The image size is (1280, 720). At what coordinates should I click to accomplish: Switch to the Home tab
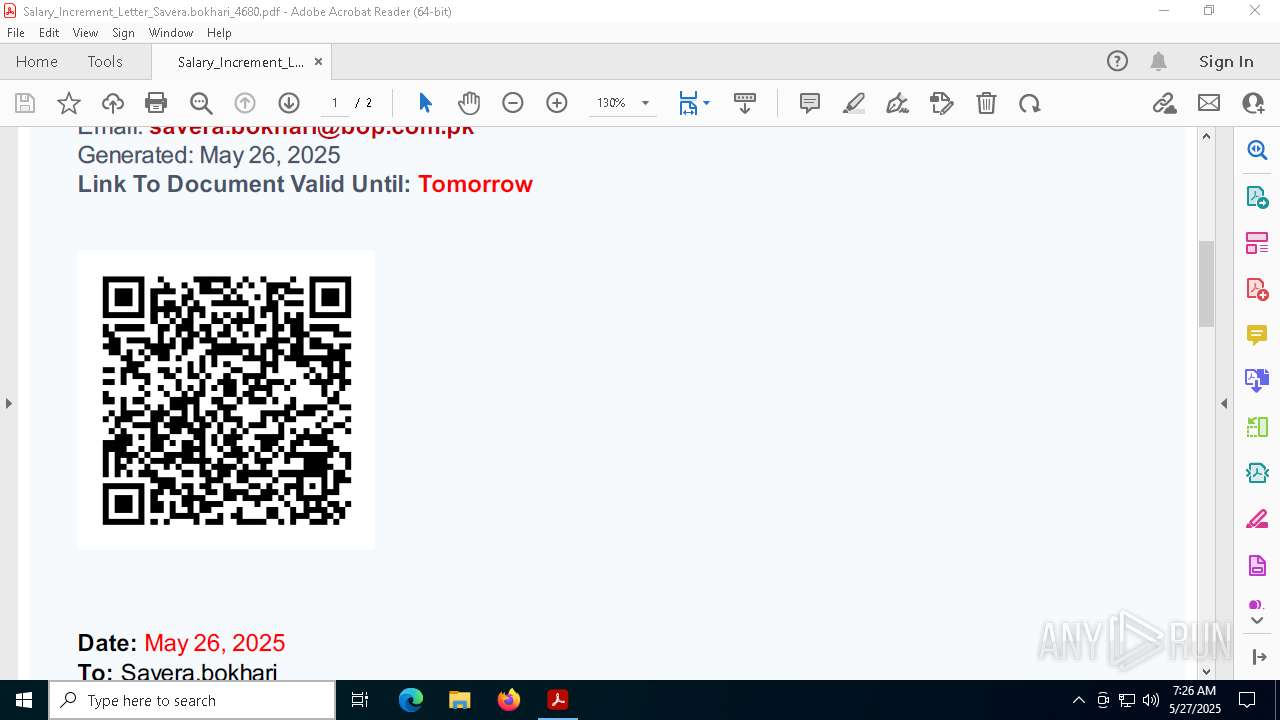37,61
